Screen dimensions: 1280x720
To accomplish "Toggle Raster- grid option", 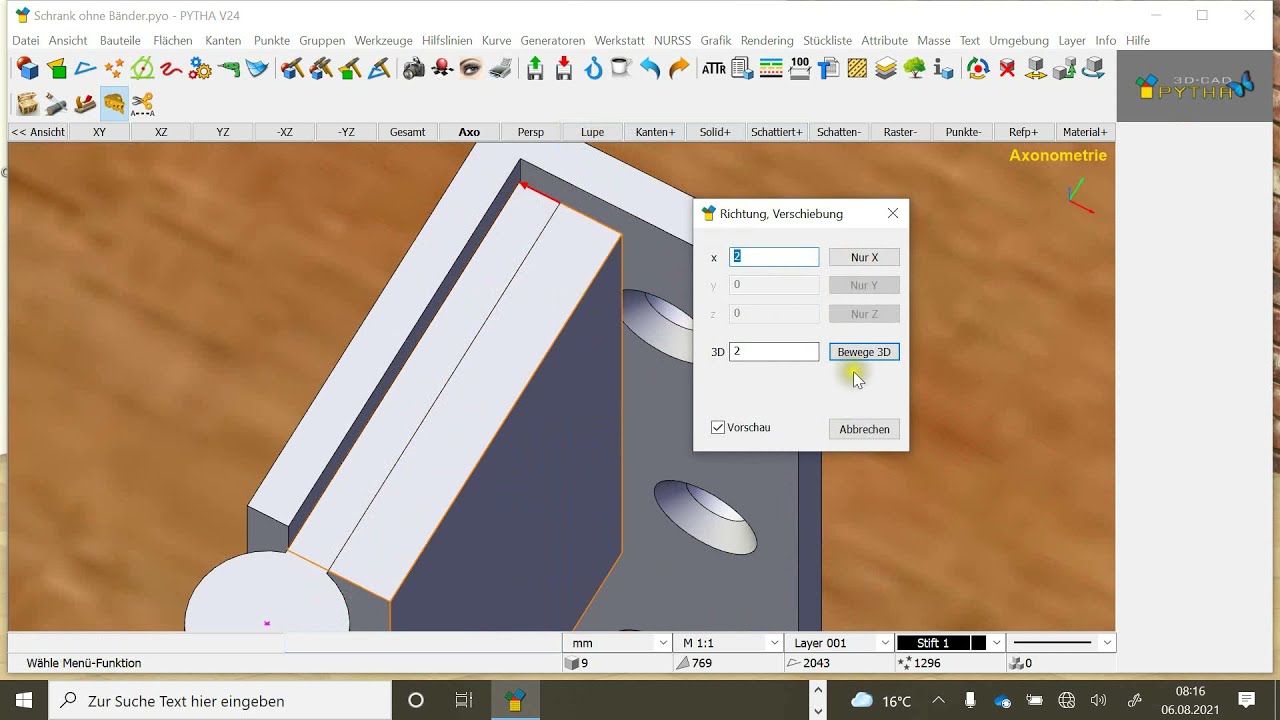I will 900,132.
